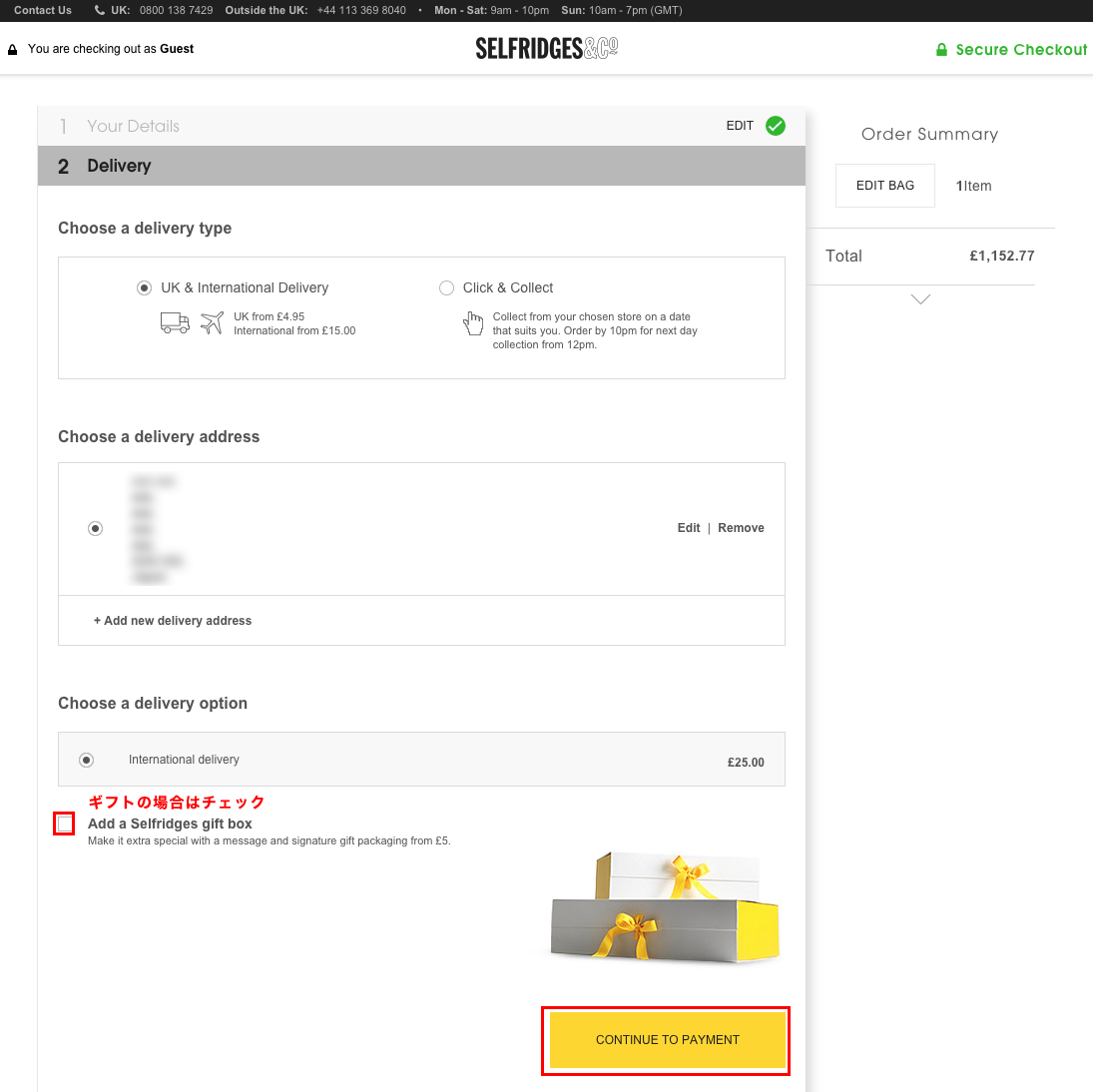This screenshot has height=1092, width=1093.
Task: Click the International delivery price £25.00
Action: [746, 763]
